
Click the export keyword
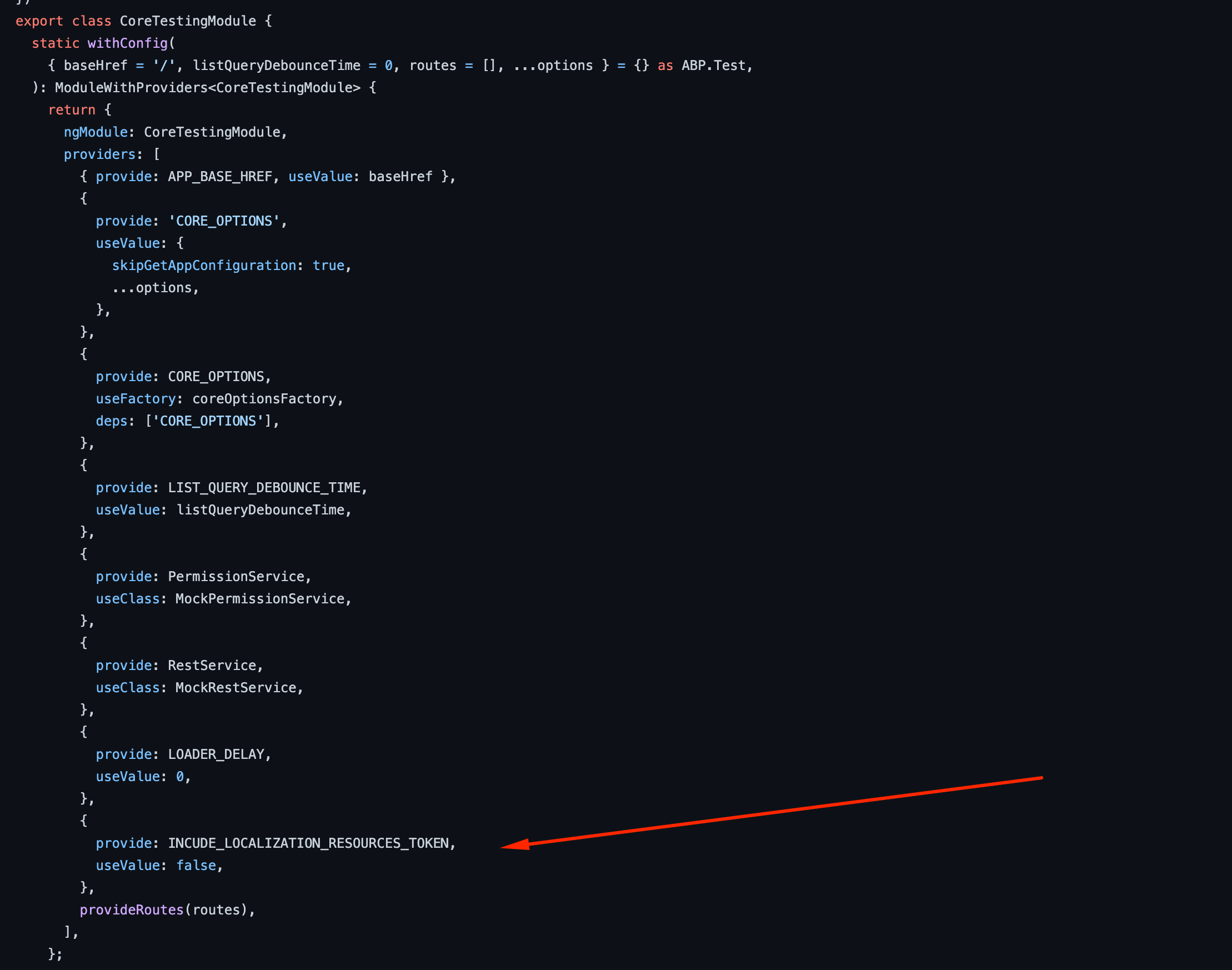tap(39, 21)
